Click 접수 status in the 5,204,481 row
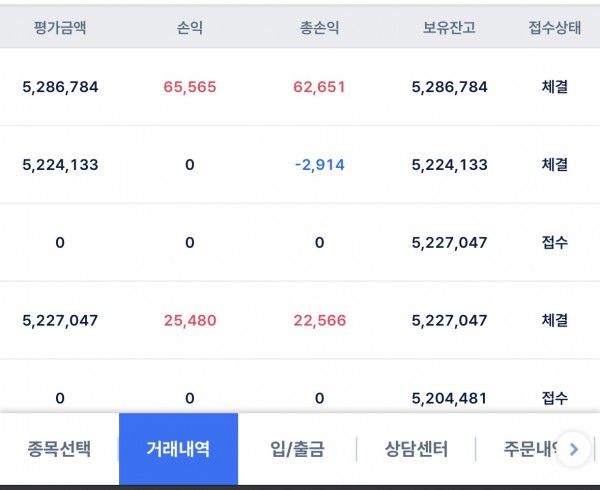 555,399
